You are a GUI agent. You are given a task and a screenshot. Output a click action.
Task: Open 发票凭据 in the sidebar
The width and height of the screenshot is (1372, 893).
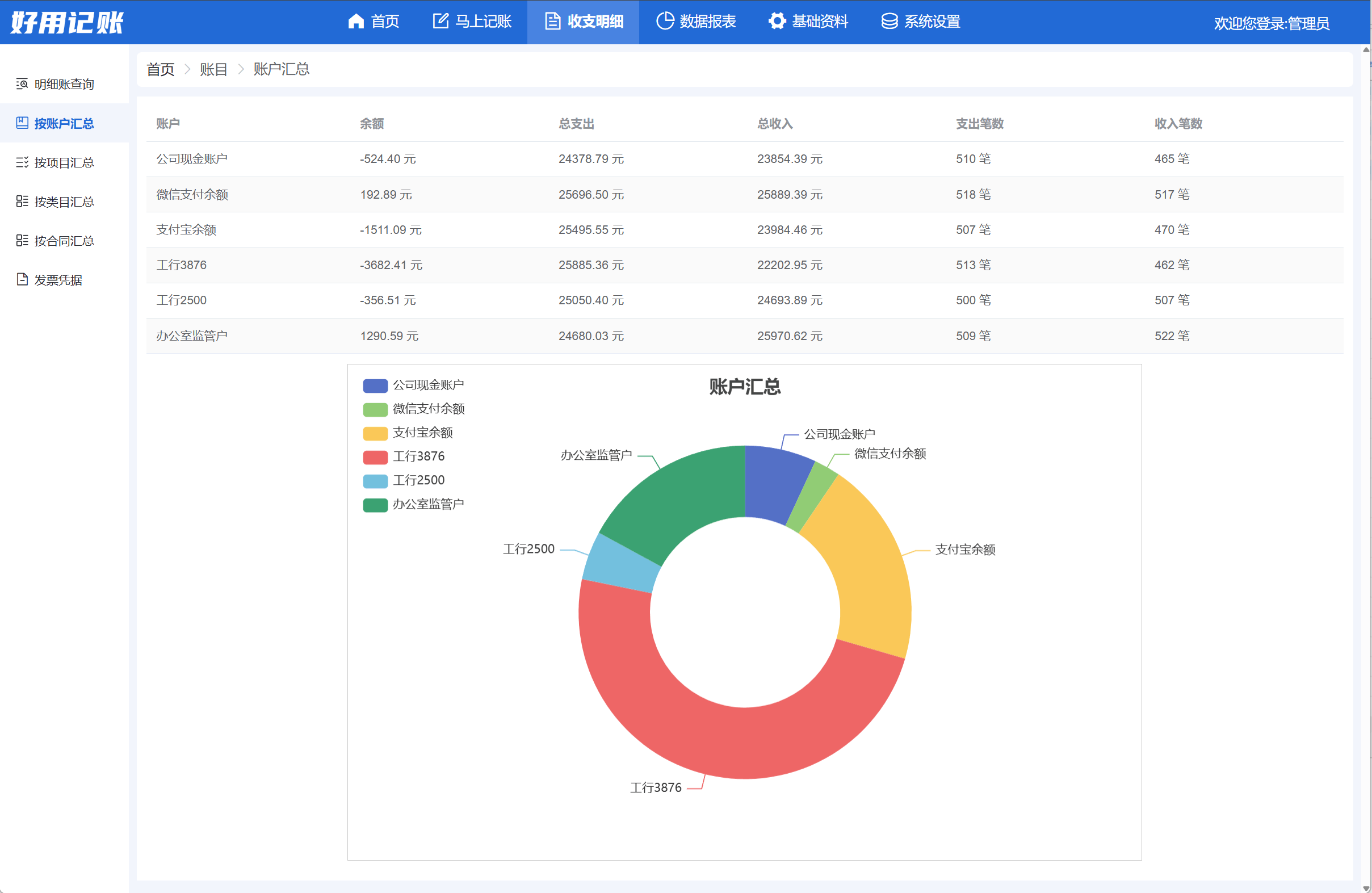pyautogui.click(x=65, y=280)
